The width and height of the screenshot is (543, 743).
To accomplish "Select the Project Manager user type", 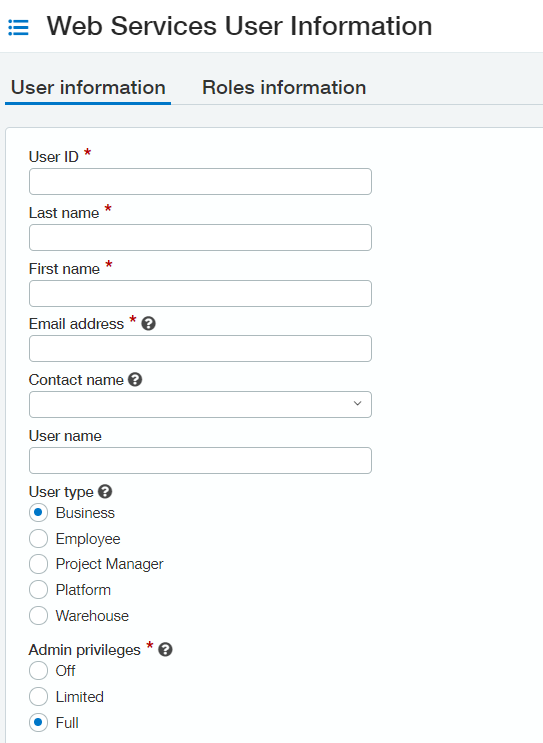I will point(38,564).
